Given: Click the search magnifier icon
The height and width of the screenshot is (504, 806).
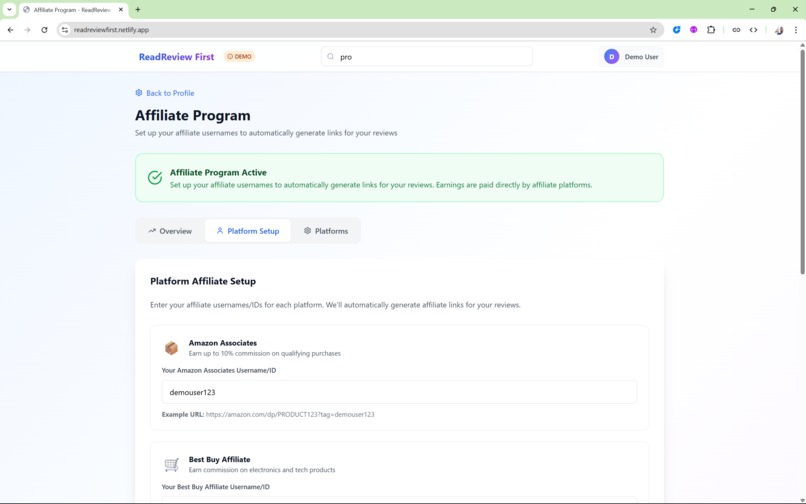Looking at the screenshot, I should point(331,57).
